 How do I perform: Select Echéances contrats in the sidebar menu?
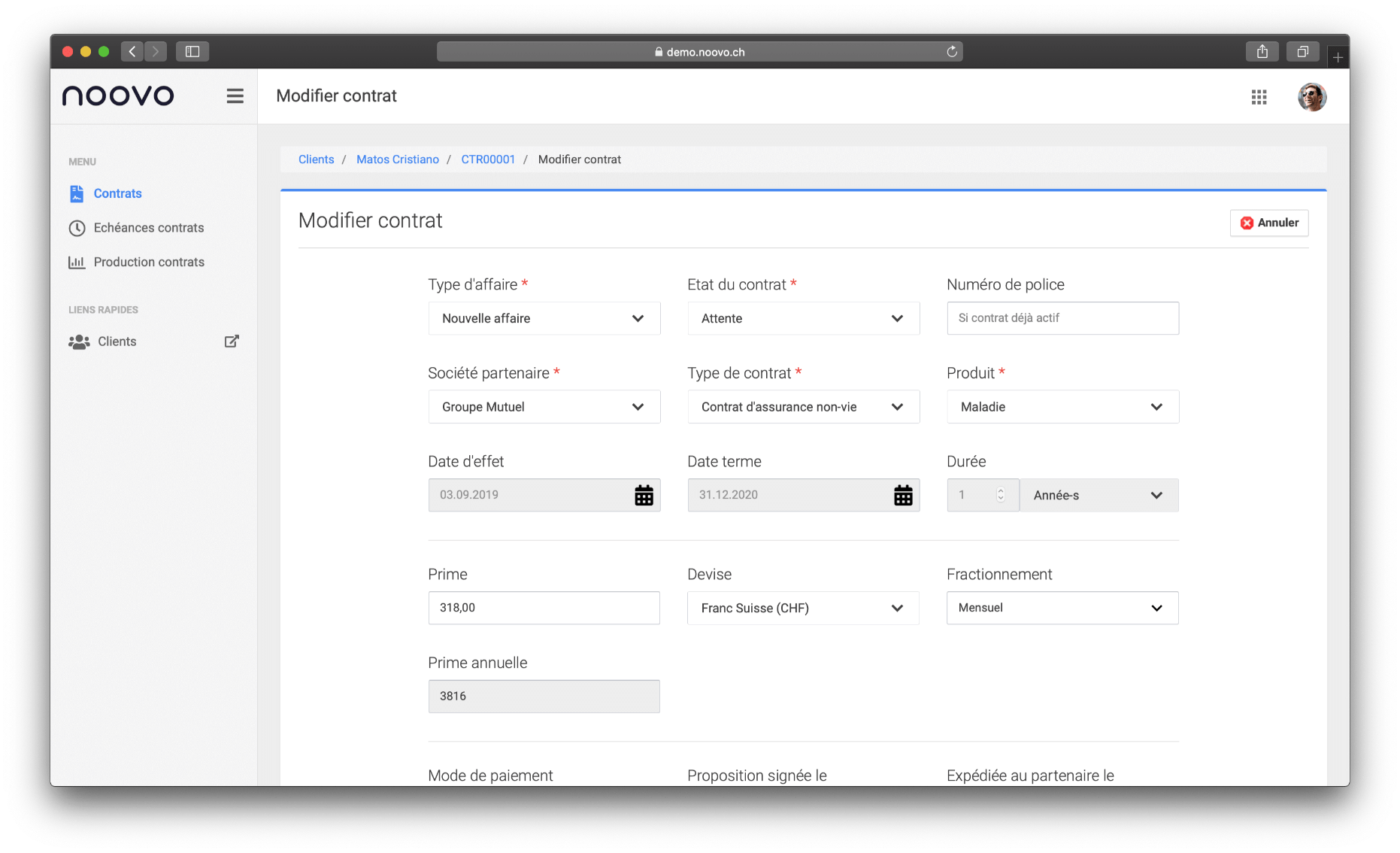(x=148, y=228)
